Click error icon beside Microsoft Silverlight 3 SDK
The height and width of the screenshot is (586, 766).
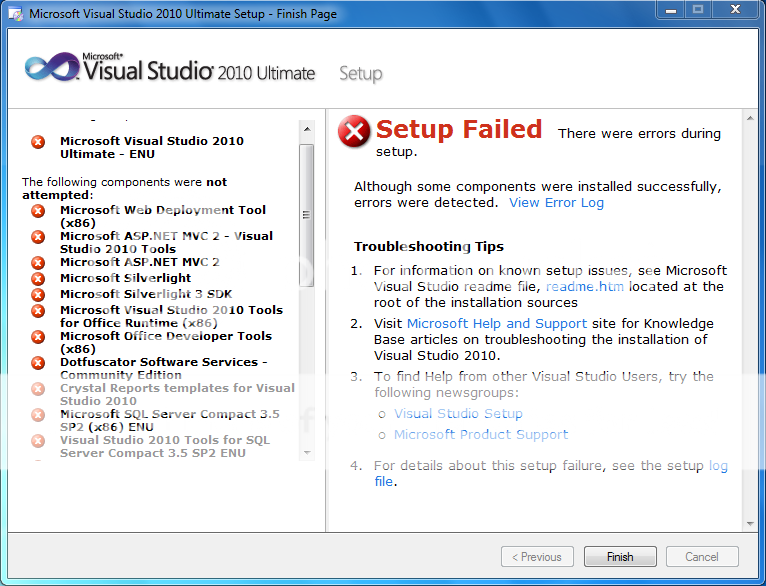pyautogui.click(x=38, y=295)
